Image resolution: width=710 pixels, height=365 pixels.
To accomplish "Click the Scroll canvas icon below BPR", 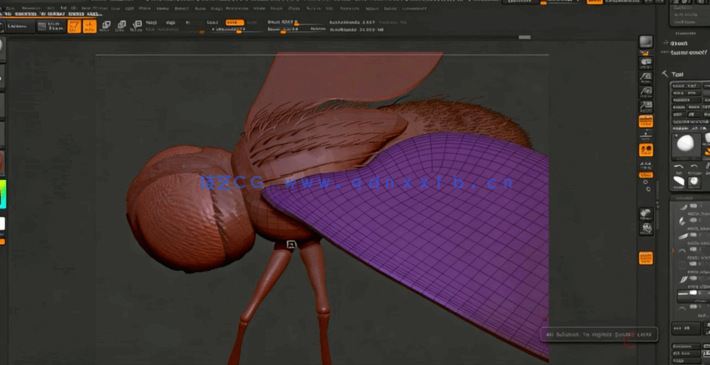I will [646, 62].
